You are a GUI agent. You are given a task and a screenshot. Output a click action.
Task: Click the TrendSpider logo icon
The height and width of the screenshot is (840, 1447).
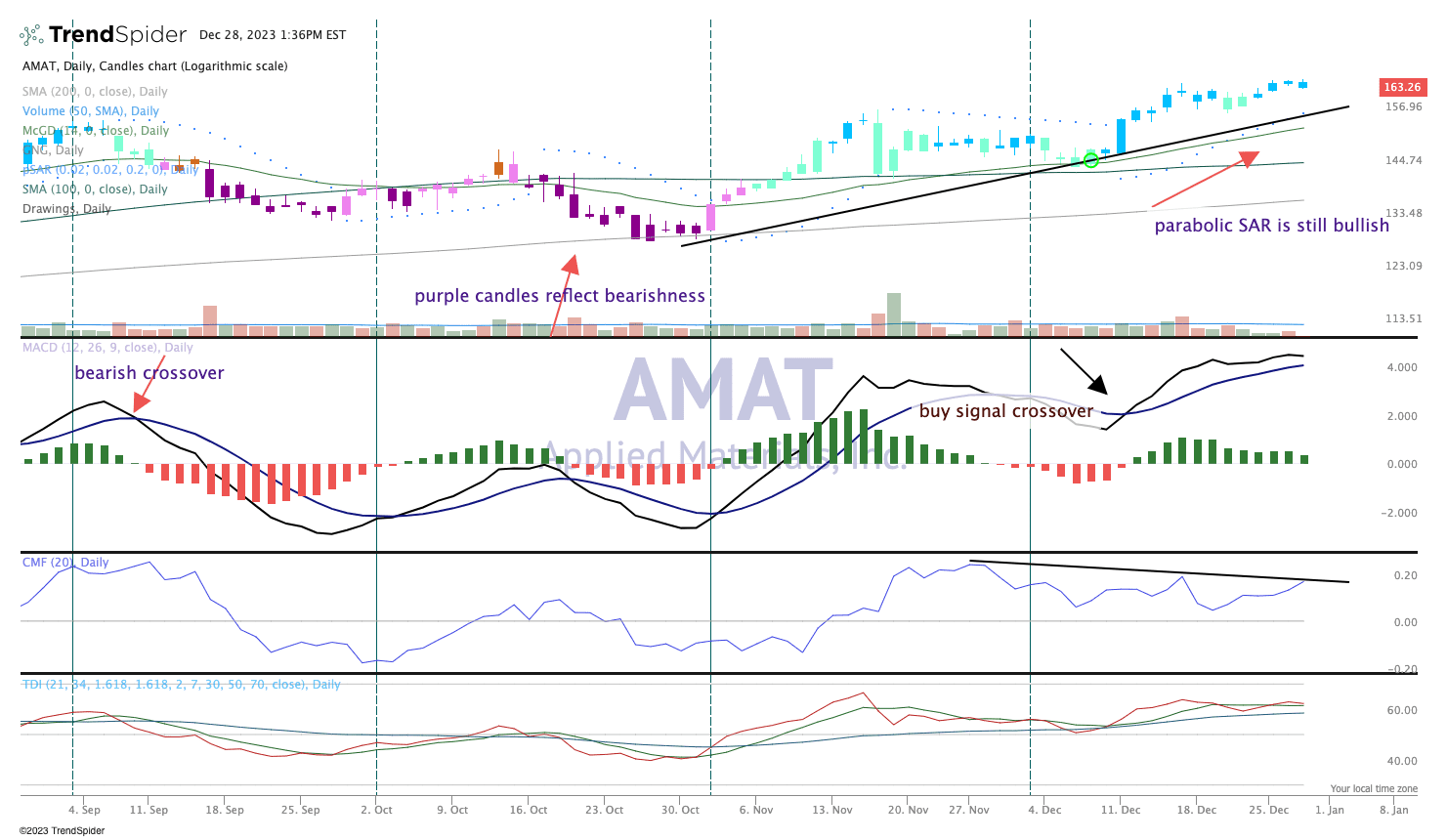32,35
